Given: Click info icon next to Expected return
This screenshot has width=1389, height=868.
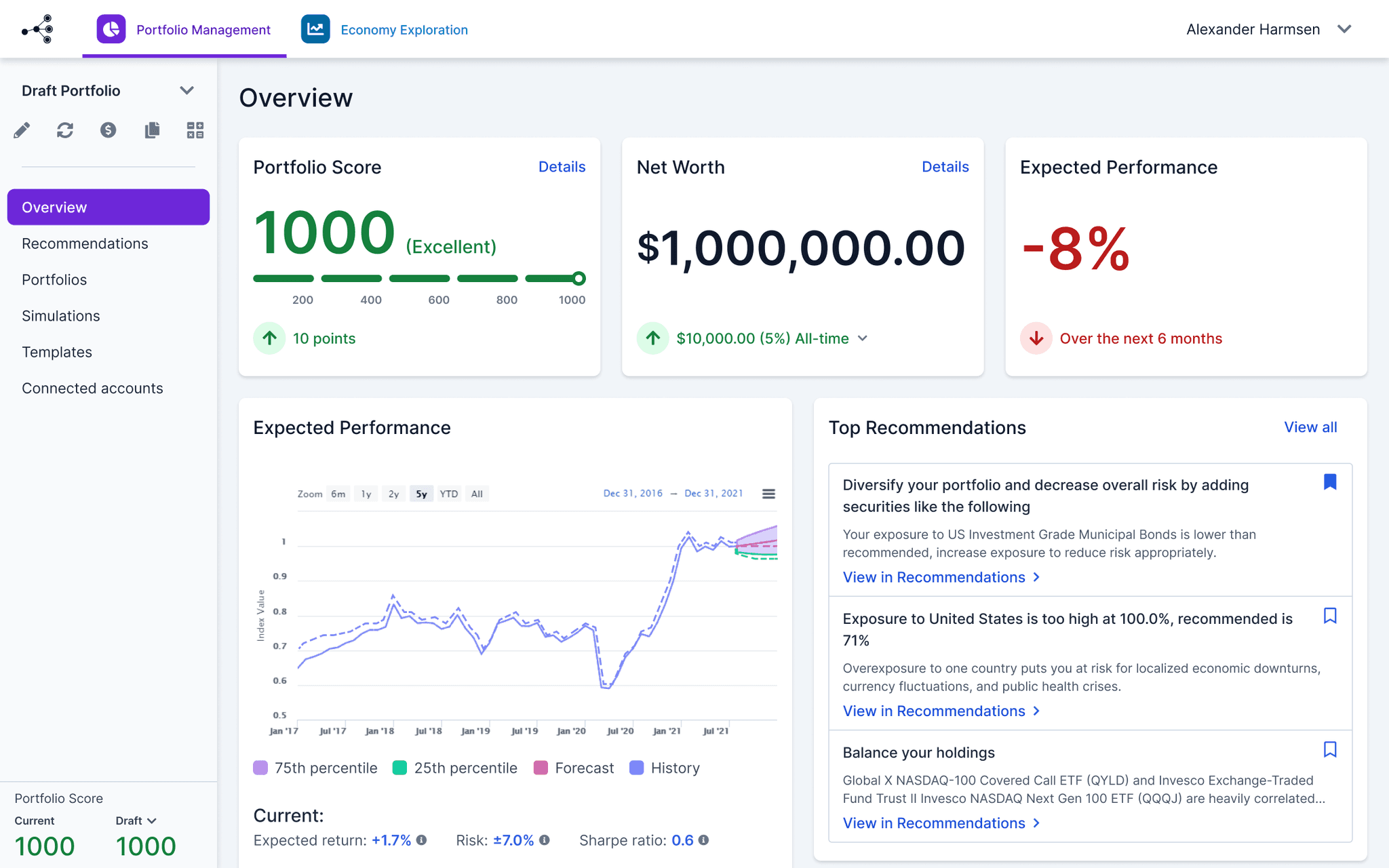Looking at the screenshot, I should point(422,840).
